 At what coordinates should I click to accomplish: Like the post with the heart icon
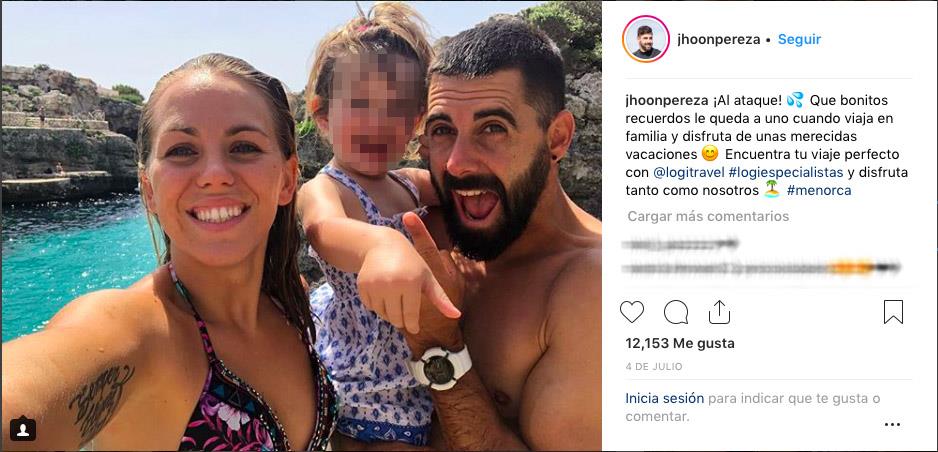pyautogui.click(x=632, y=312)
